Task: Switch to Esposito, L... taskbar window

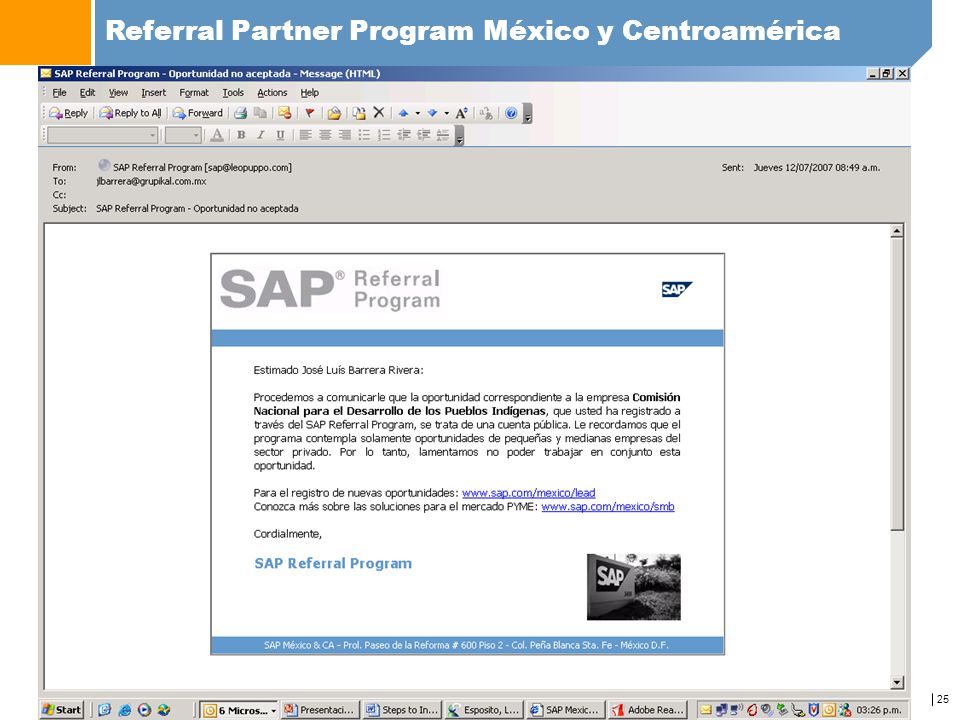Action: tap(483, 710)
